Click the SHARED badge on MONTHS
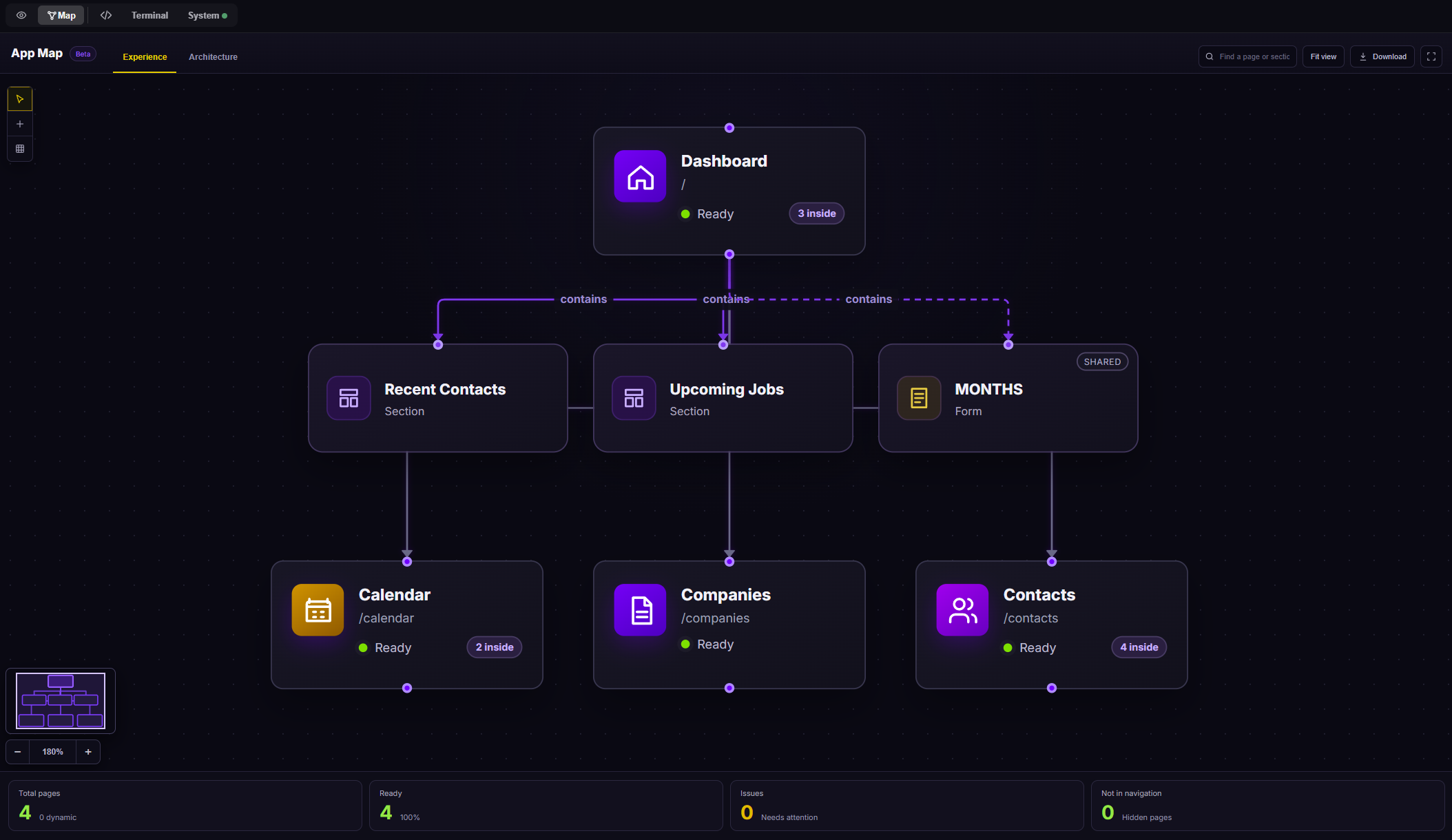The width and height of the screenshot is (1452, 840). coord(1102,361)
